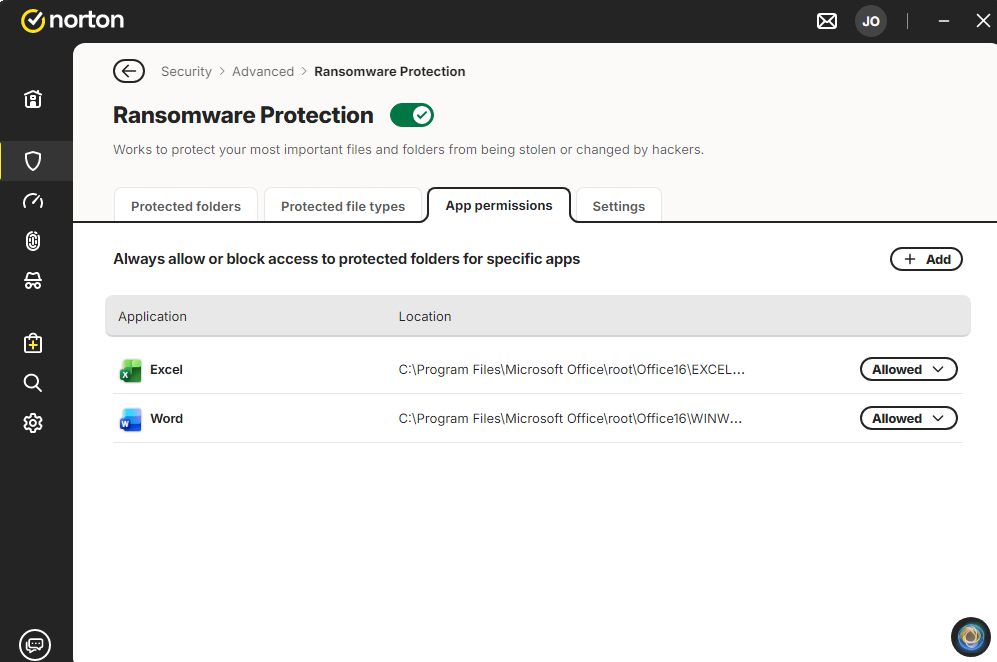The image size is (997, 662).
Task: Open the settings gear sidebar icon
Action: coord(33,423)
